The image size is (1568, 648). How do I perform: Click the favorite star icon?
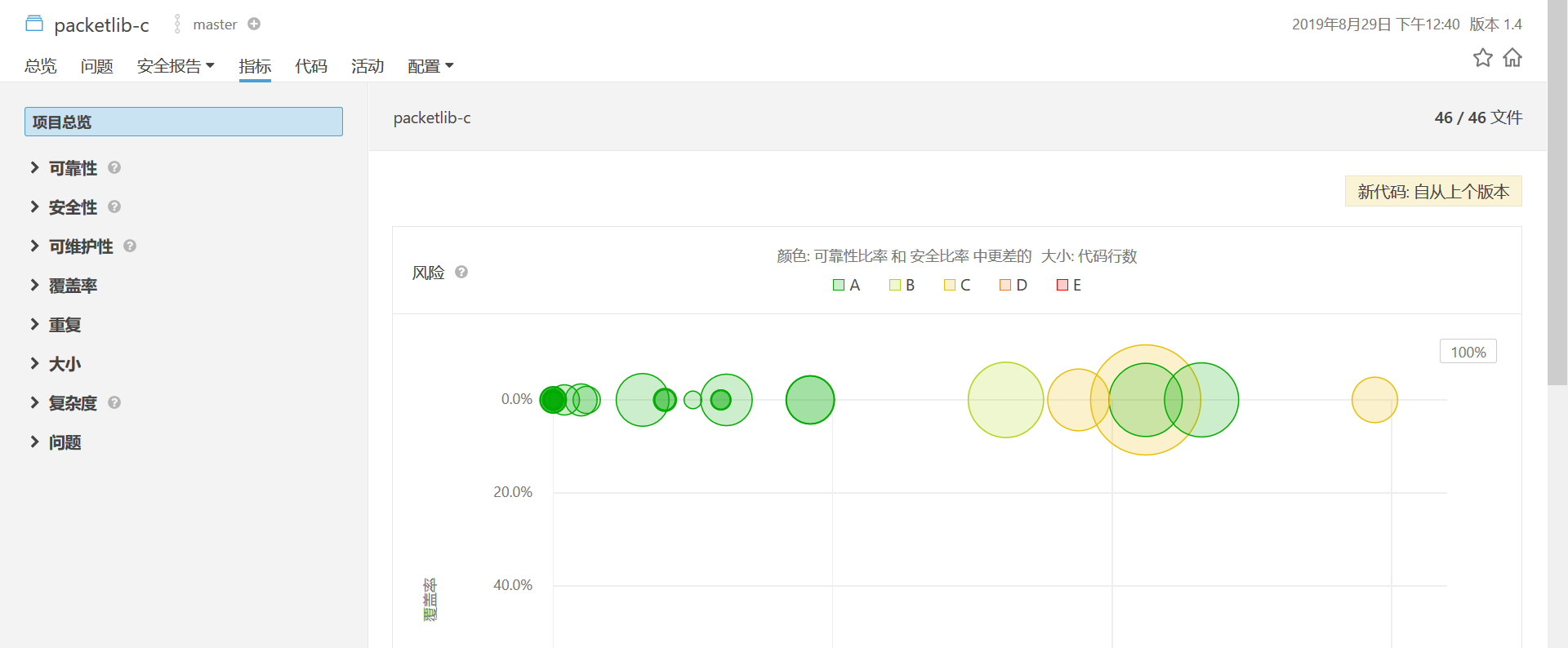click(x=1482, y=58)
